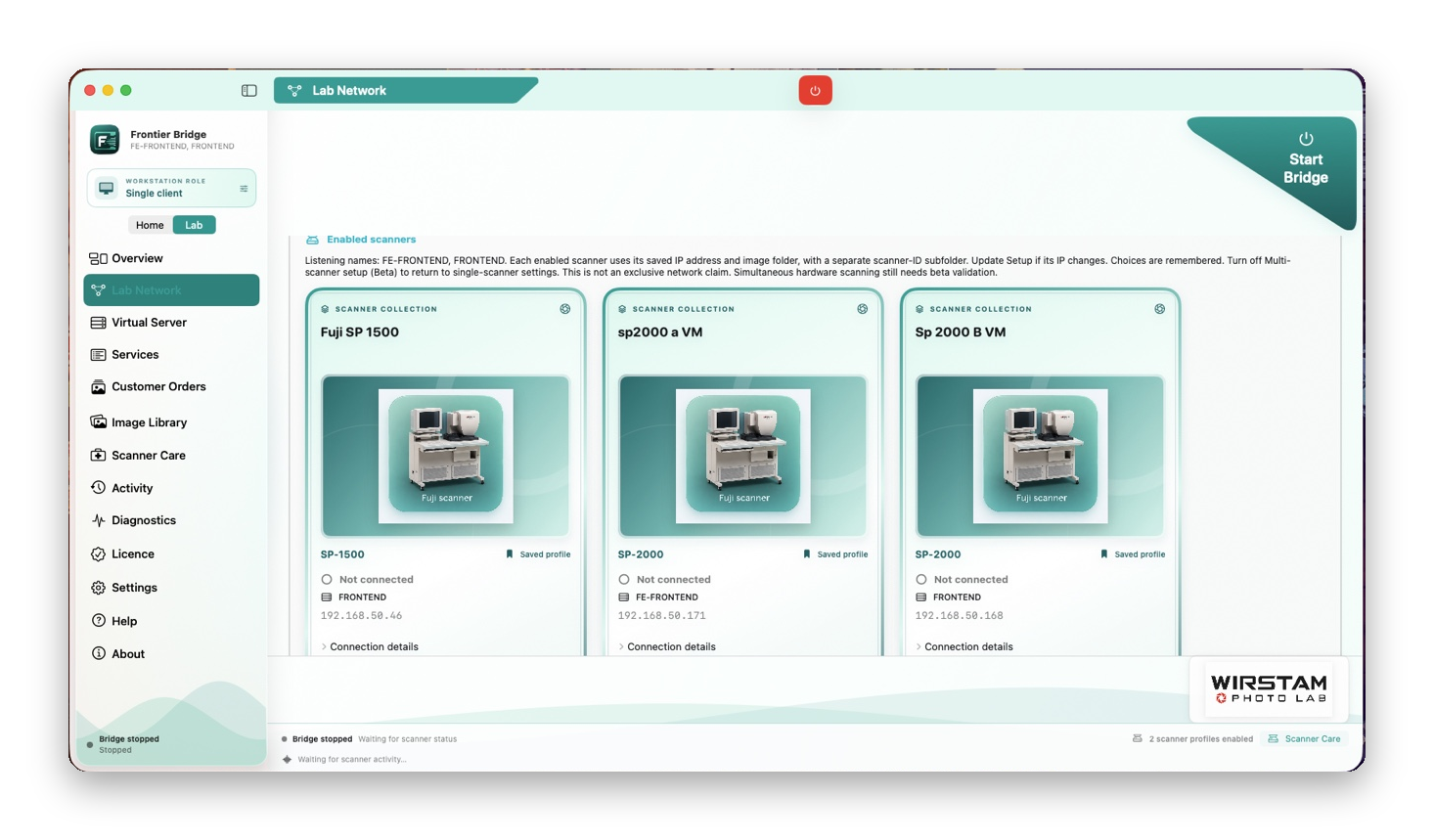Click the IP address 192.168.50.46
The image size is (1434, 840).
tap(361, 616)
